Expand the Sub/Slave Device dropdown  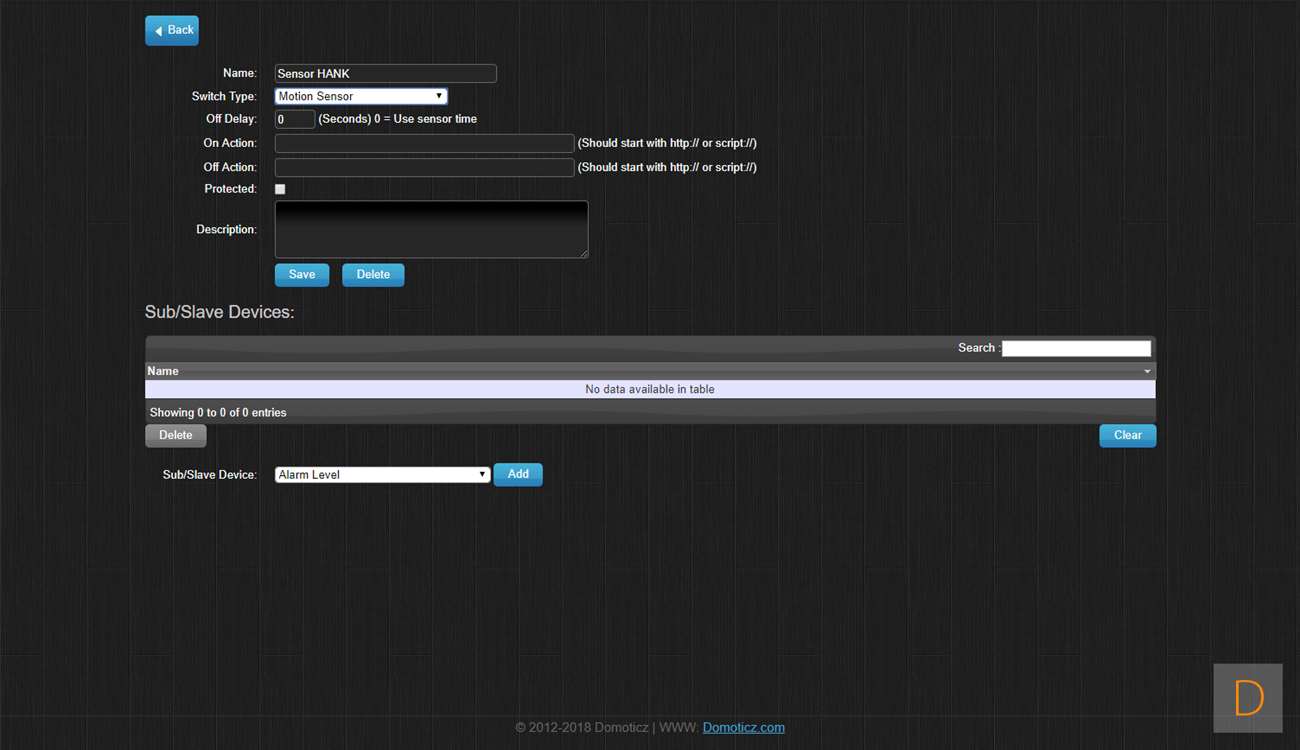382,475
